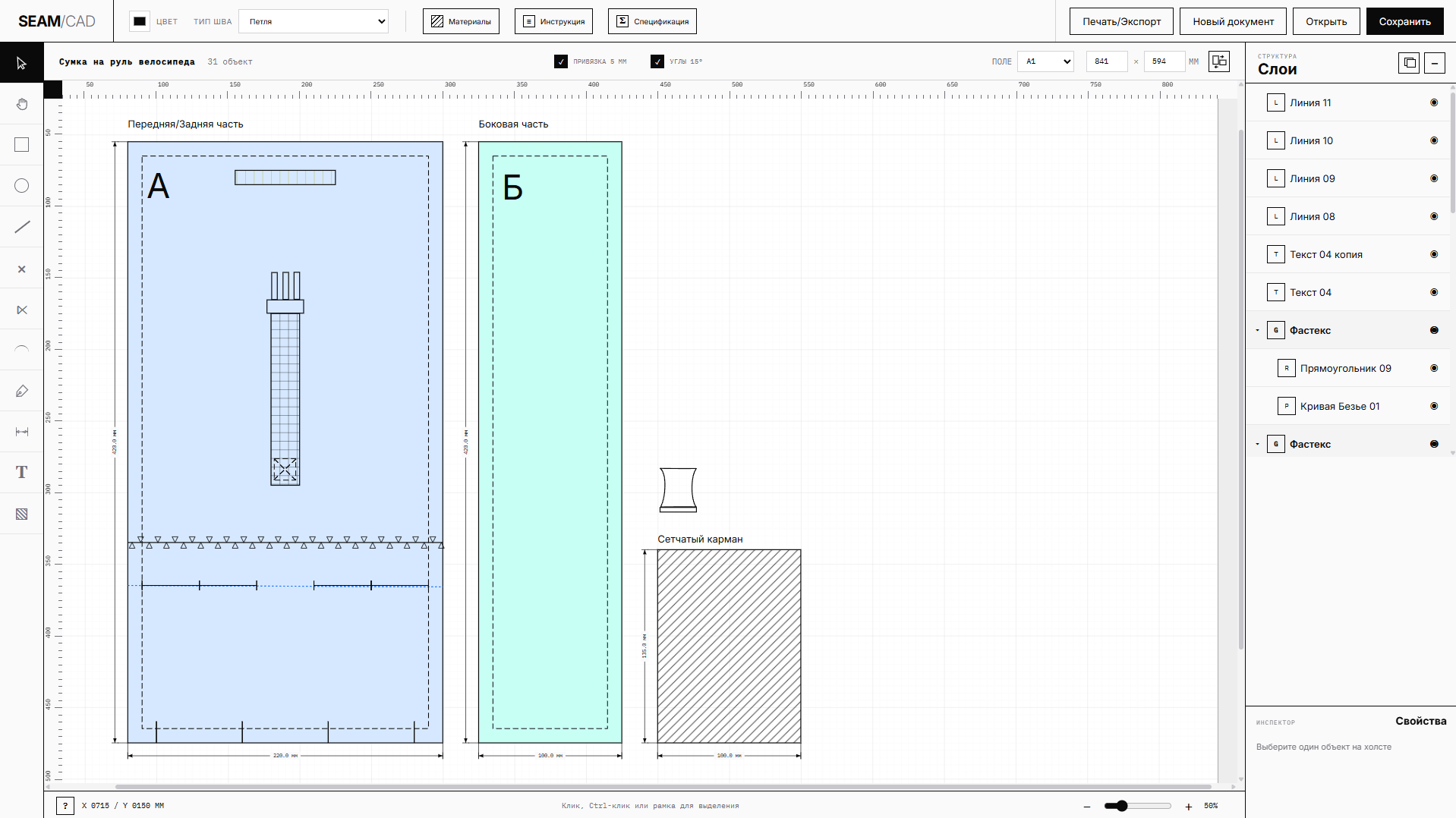
Task: Open the Цвет color swatch
Action: click(140, 21)
